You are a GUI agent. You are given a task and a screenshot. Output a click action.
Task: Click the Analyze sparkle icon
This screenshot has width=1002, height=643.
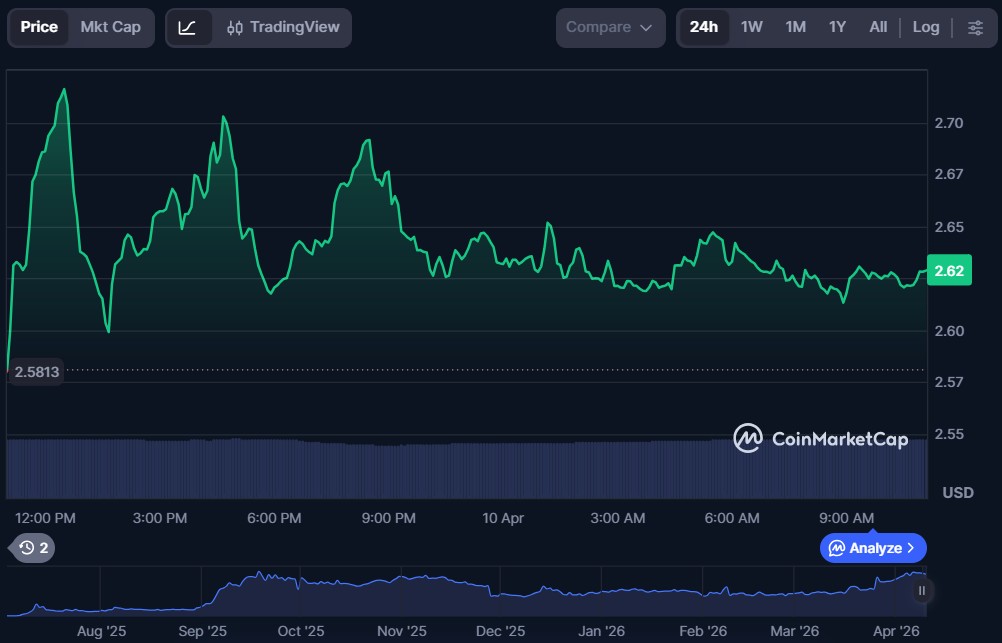pyautogui.click(x=836, y=548)
